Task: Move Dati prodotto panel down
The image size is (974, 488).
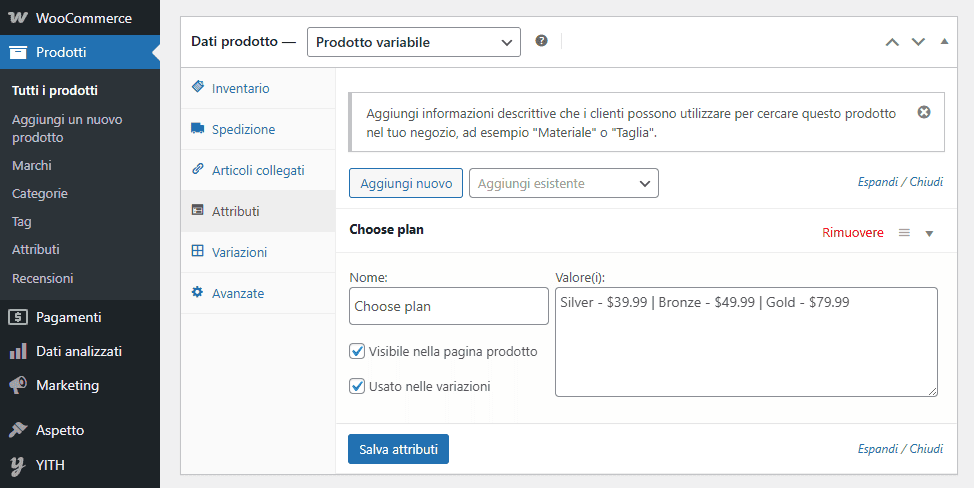Action: pos(918,42)
